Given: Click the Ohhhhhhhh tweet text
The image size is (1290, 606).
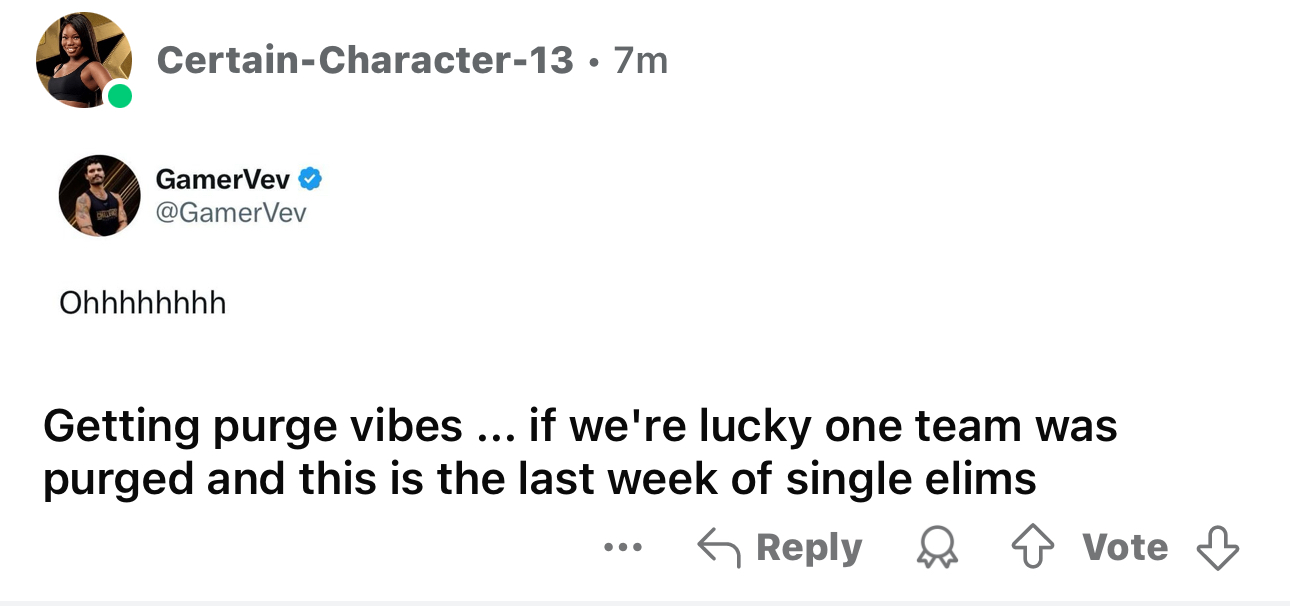Looking at the screenshot, I should click(142, 302).
